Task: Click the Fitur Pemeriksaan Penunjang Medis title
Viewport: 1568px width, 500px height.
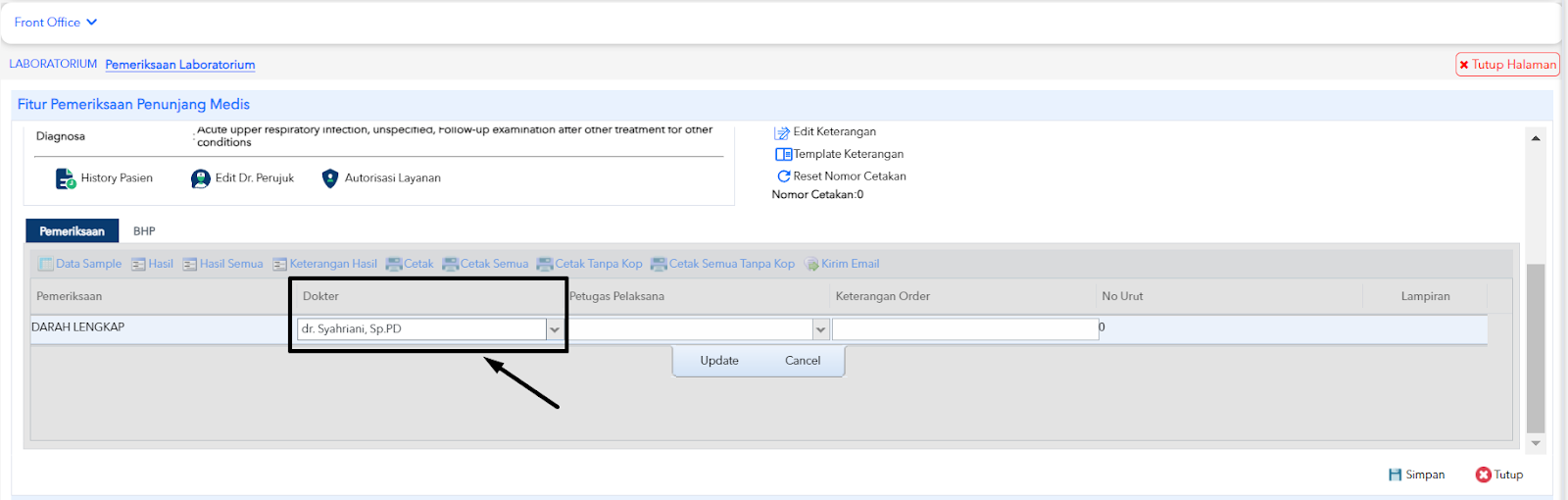Action: pos(133,104)
